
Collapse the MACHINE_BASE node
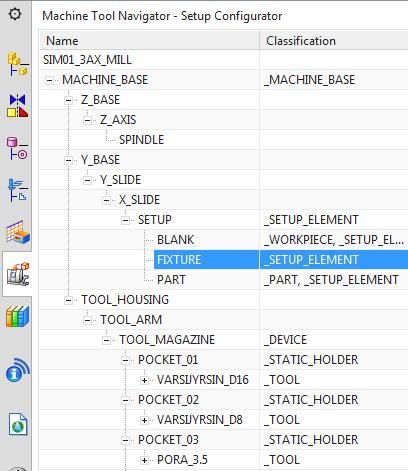(x=49, y=80)
